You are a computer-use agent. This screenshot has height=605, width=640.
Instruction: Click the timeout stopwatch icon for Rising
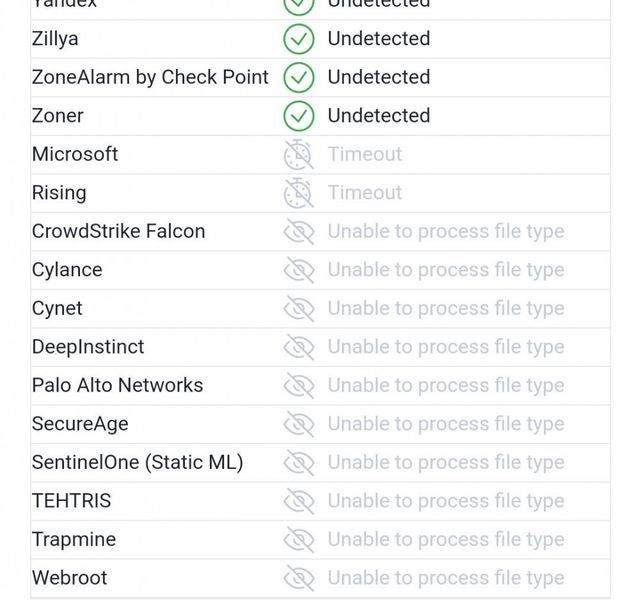coord(298,193)
